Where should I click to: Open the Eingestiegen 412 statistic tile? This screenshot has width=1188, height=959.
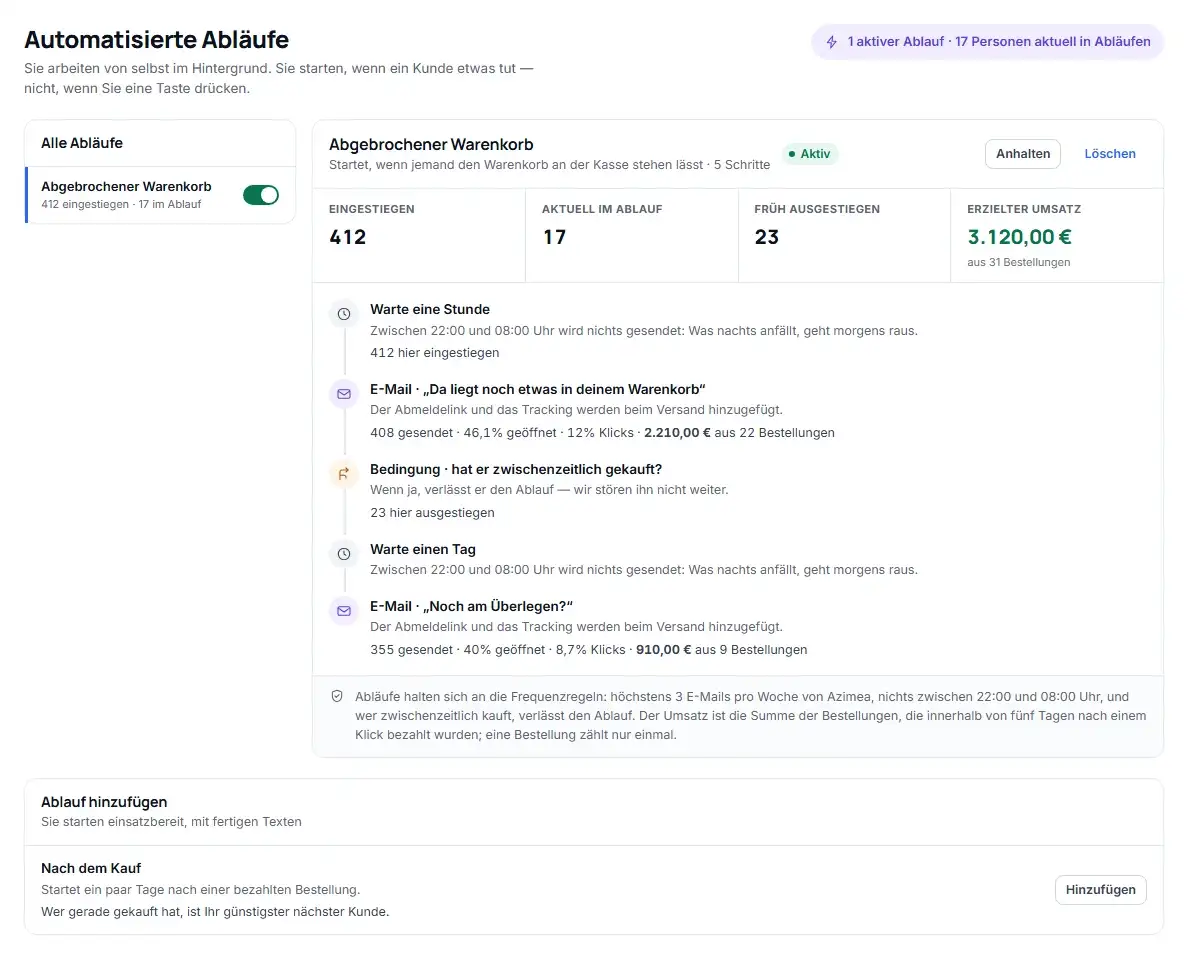coord(419,235)
